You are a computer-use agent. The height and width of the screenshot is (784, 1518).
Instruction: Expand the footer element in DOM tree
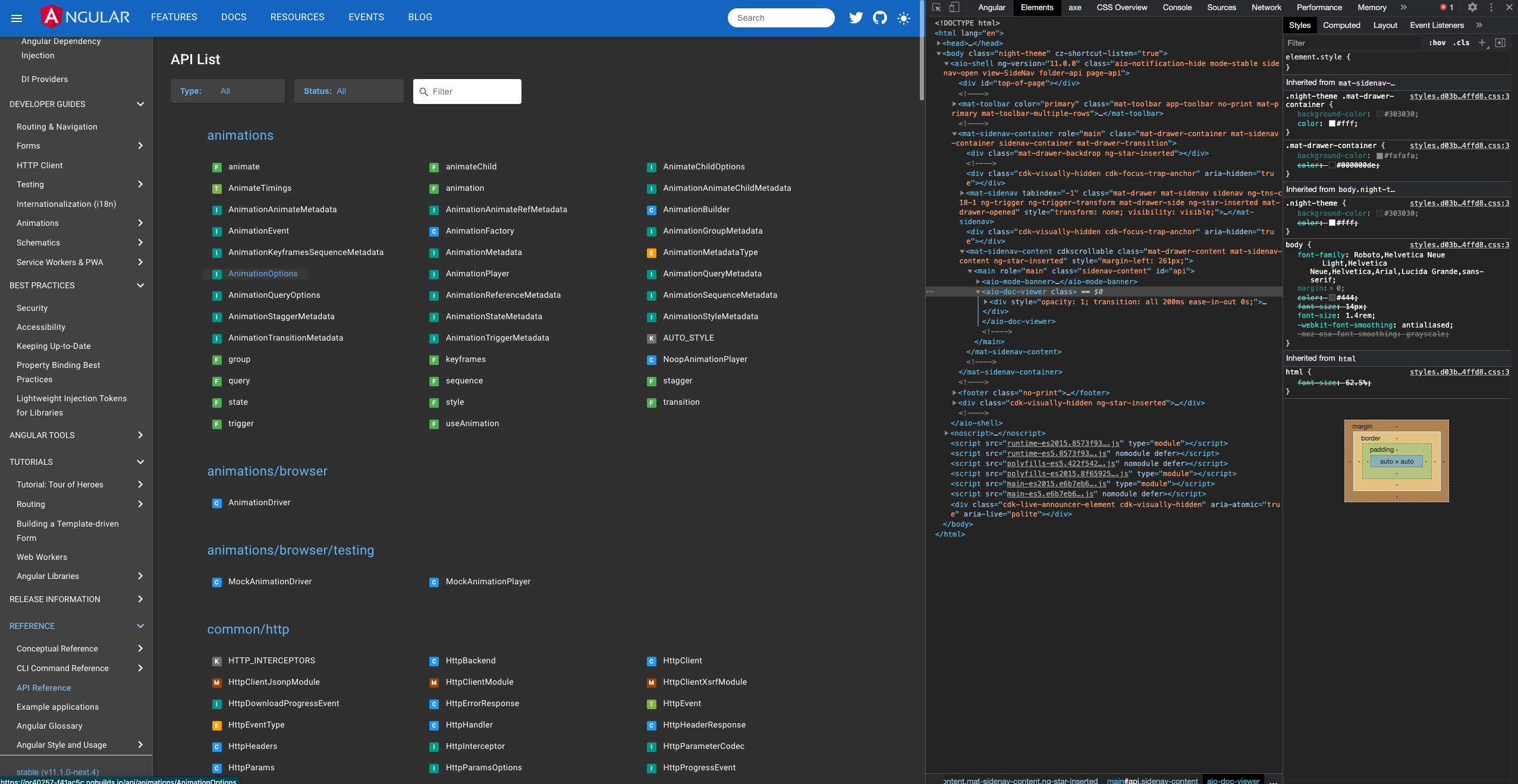tap(954, 393)
